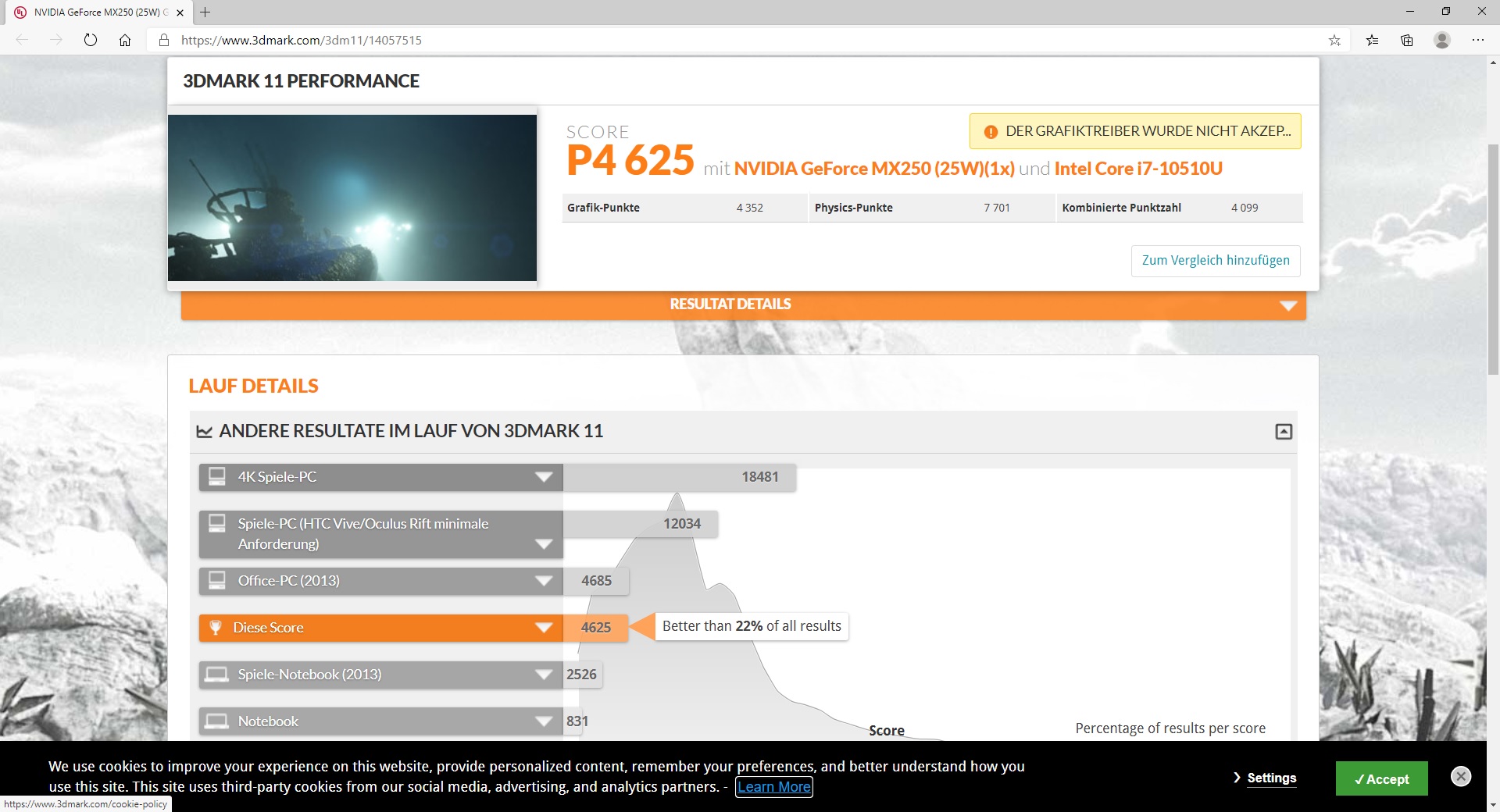Click the browser refresh icon
The image size is (1500, 812).
91,40
